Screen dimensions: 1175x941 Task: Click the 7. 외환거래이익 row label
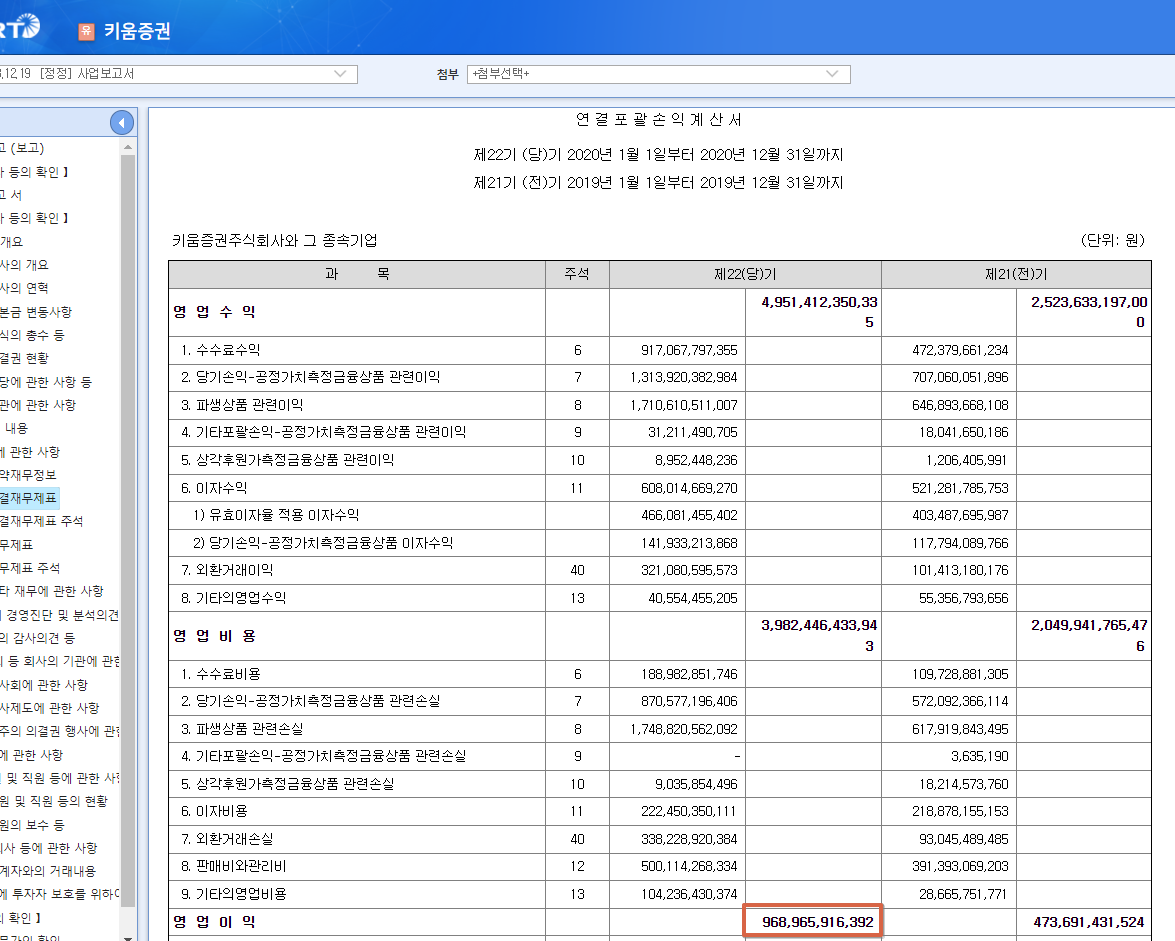[x=227, y=570]
